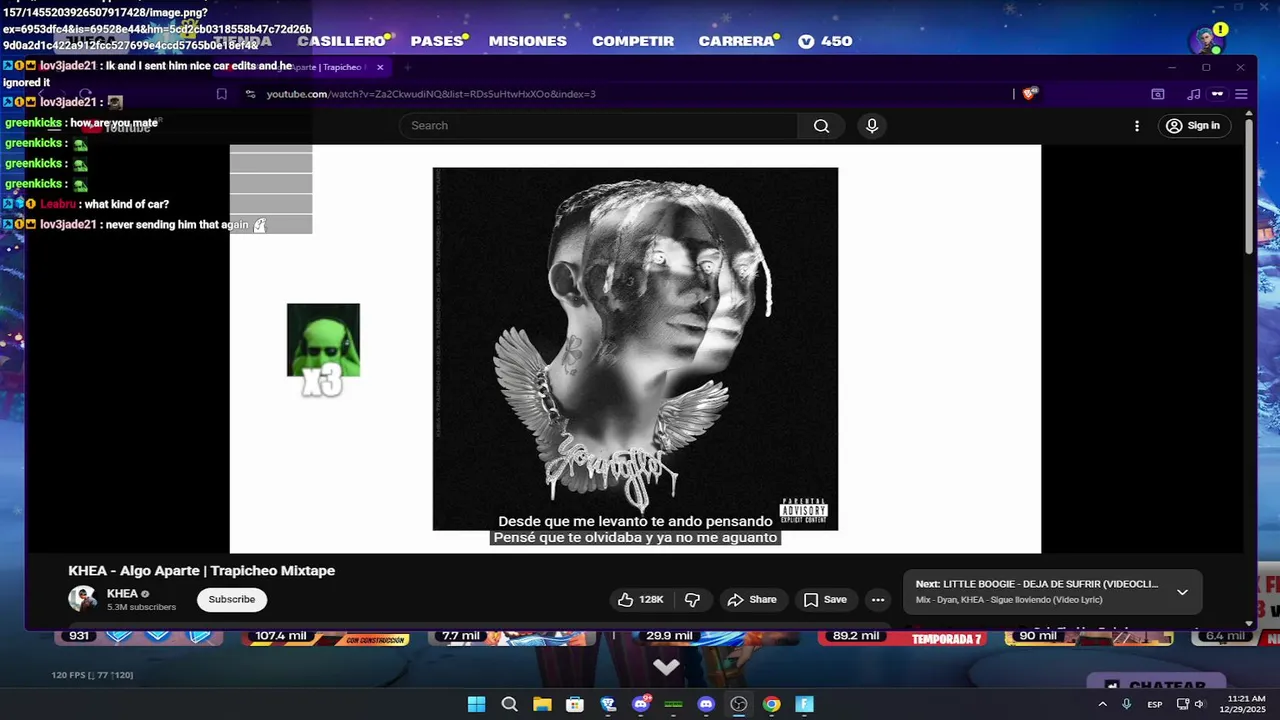Open a new browser tab
The height and width of the screenshot is (720, 1280).
407,67
